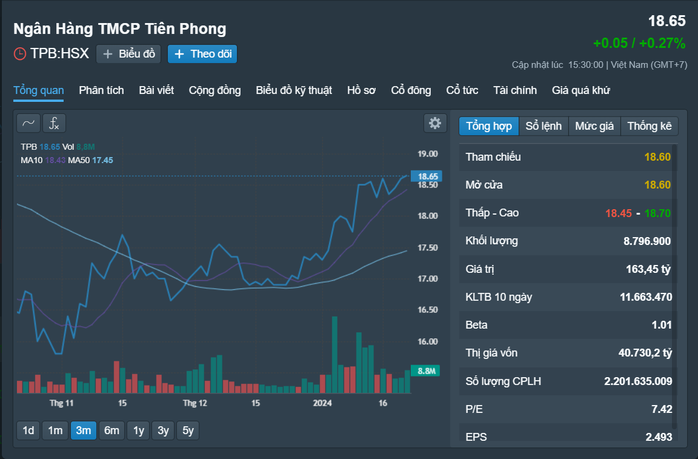Image resolution: width=698 pixels, height=459 pixels.
Task: Click the Giá trị value 163,45 tỷ
Action: (x=648, y=269)
